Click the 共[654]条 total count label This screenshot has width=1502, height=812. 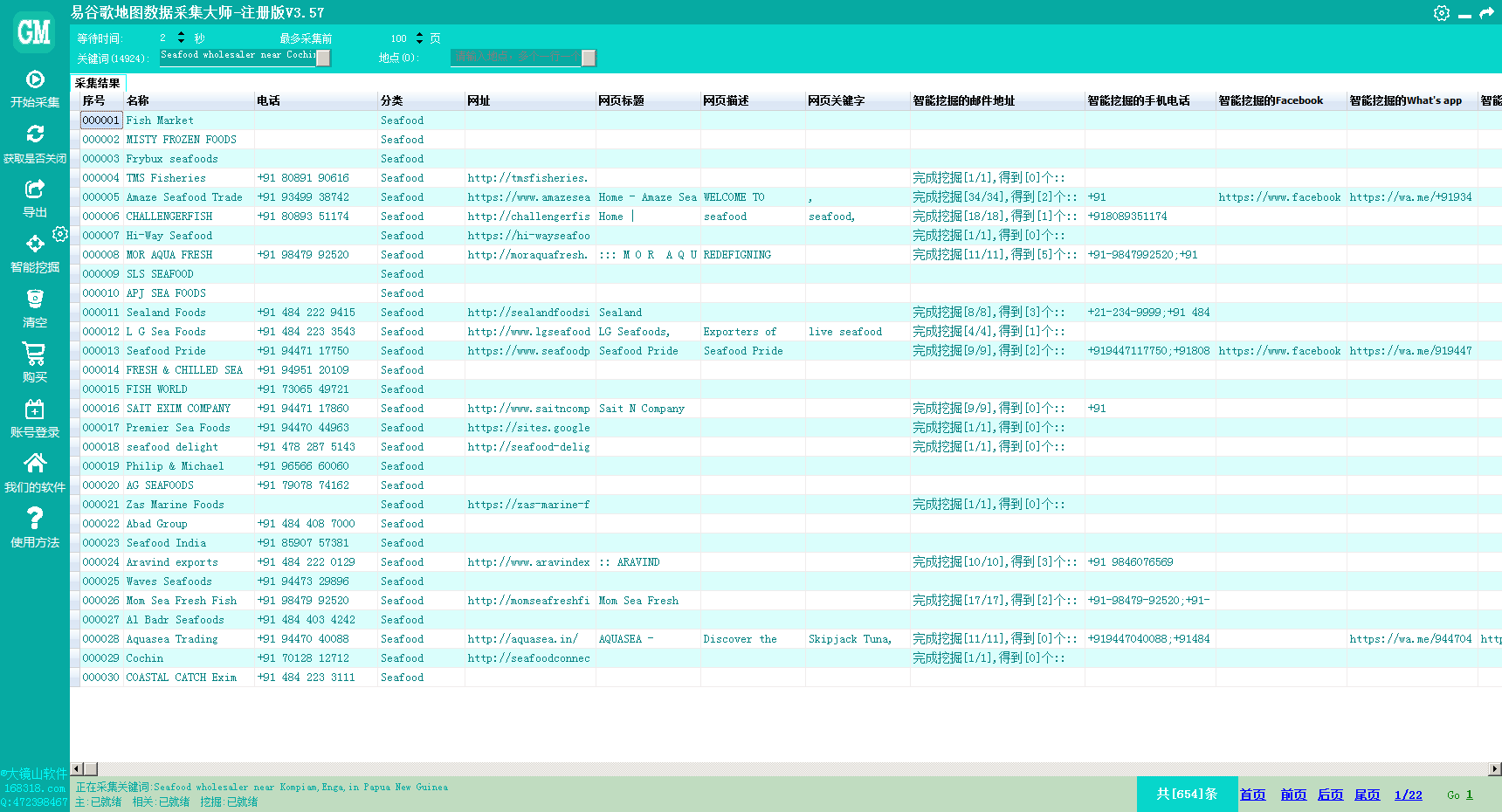point(1187,794)
